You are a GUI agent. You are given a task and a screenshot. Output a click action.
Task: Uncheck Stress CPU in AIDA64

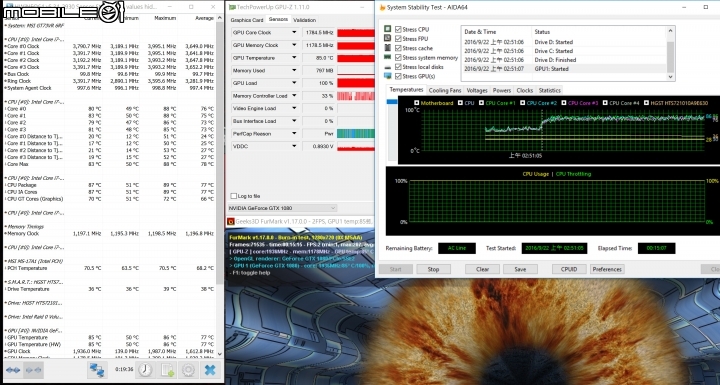click(398, 29)
